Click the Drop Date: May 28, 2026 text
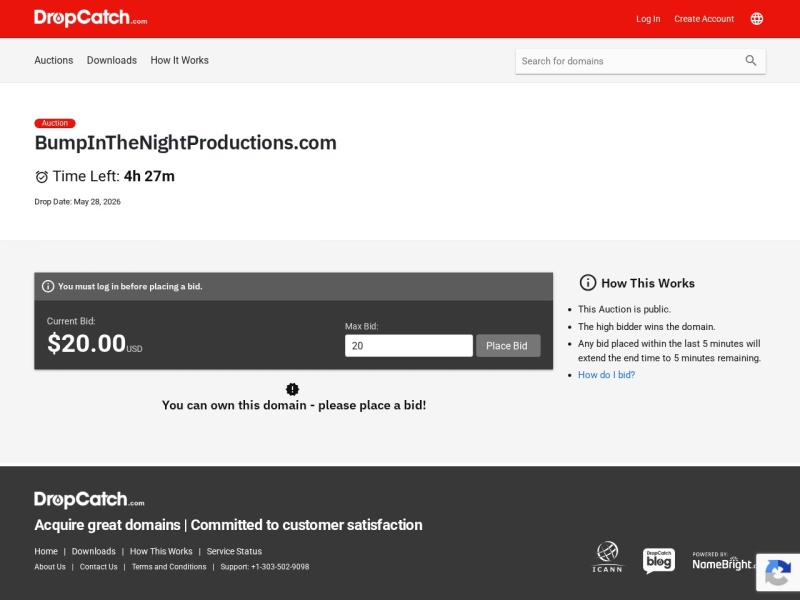 pos(78,202)
